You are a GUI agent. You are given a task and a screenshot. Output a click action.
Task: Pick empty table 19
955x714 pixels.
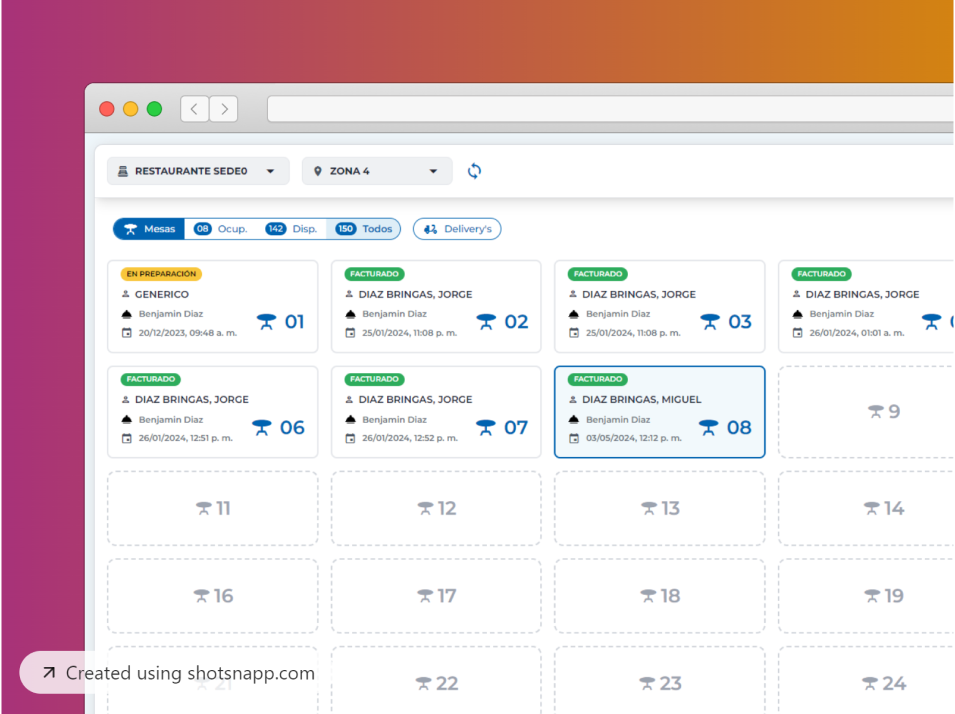865,596
